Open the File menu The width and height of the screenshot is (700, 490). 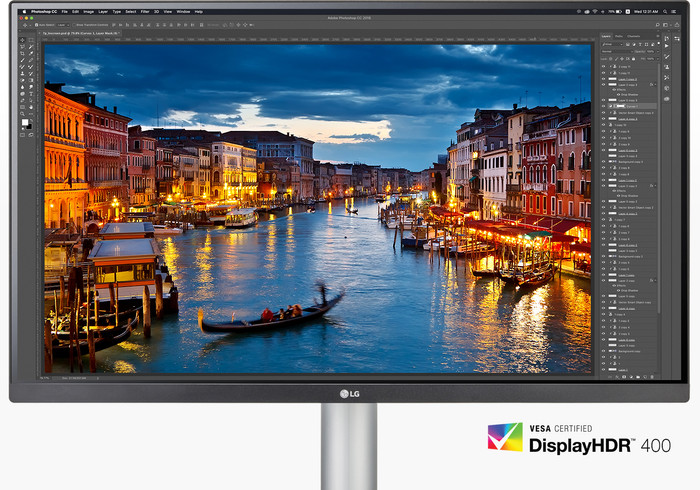pos(64,12)
